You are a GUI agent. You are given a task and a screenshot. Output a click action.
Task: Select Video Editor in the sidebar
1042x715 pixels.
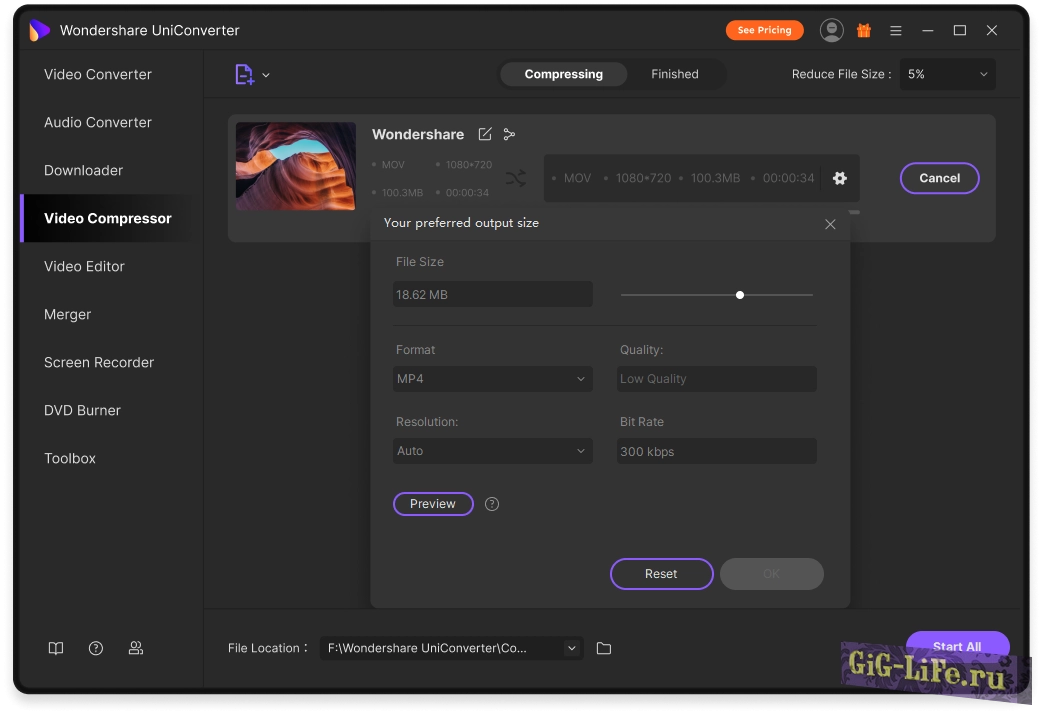coord(84,266)
